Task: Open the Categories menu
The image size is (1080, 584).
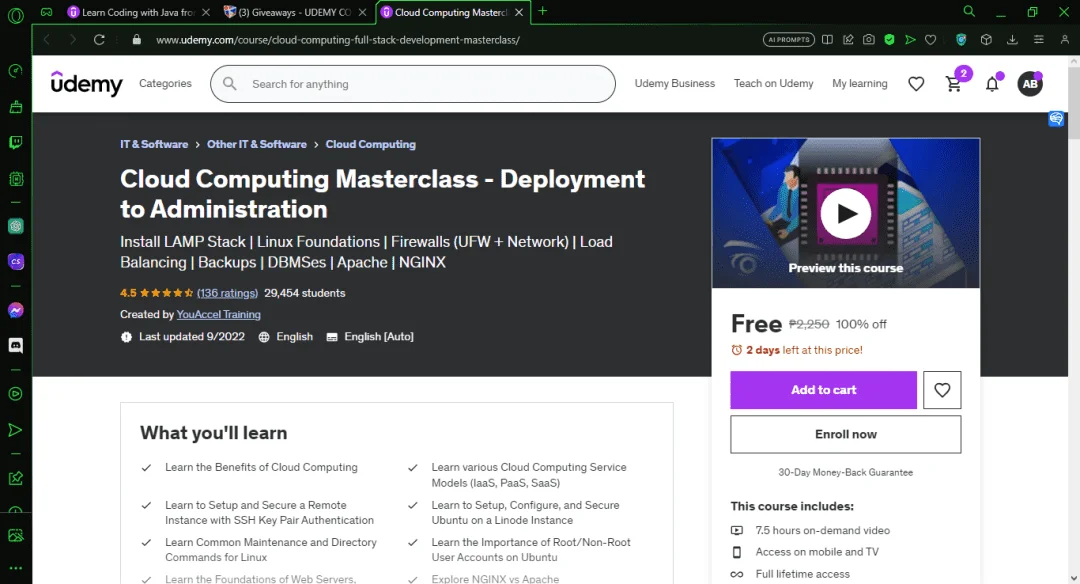Action: pos(165,83)
